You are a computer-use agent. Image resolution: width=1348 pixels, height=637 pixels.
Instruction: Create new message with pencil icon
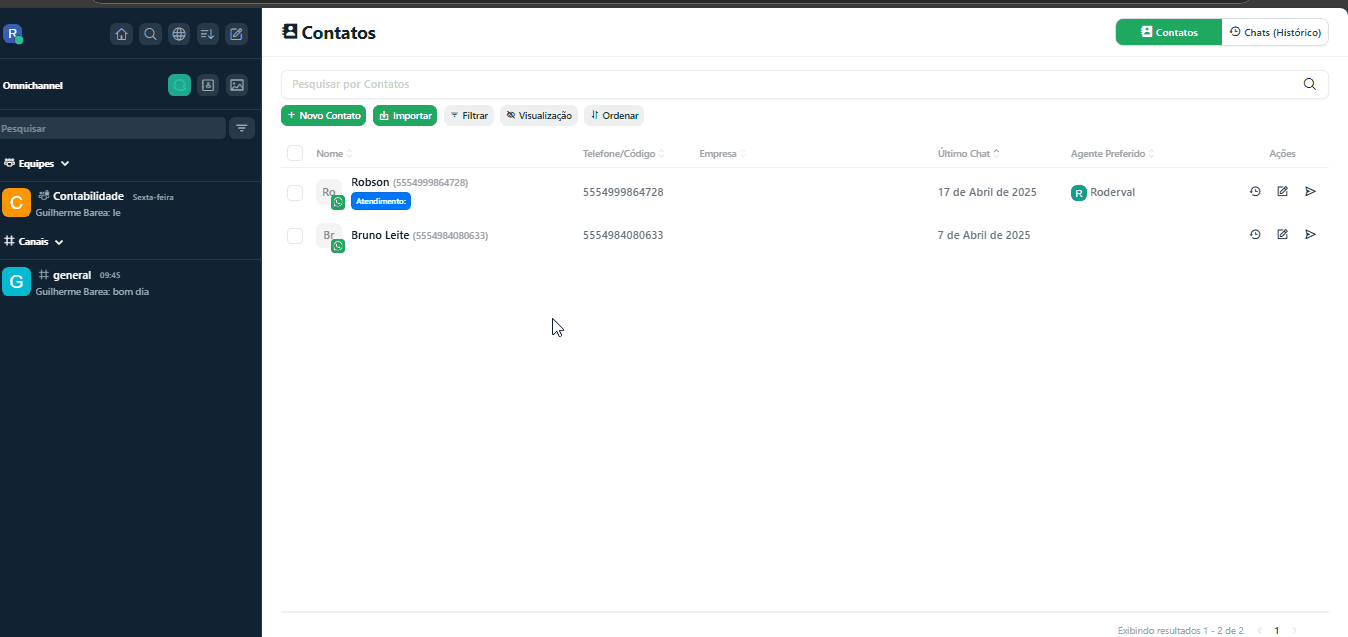236,34
